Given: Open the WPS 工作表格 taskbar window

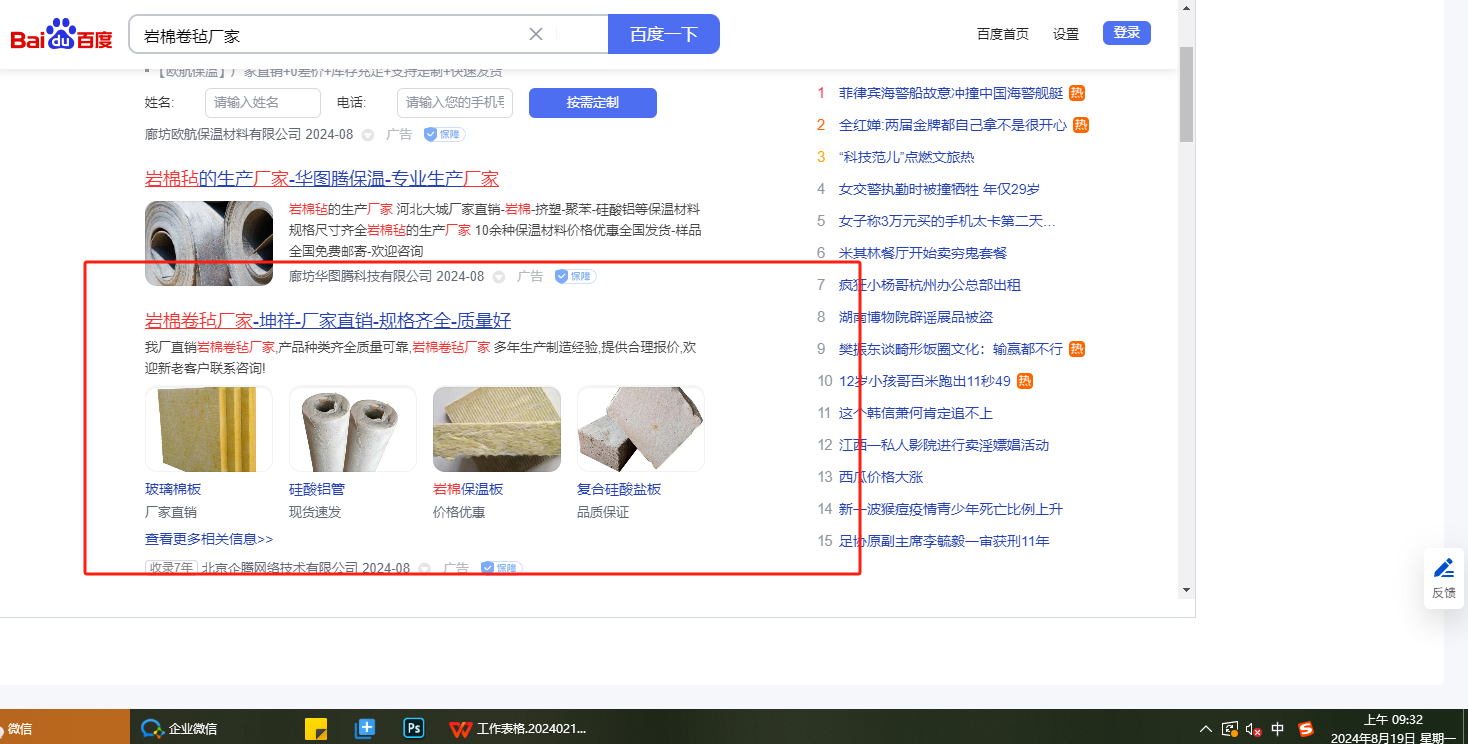Looking at the screenshot, I should click(518, 728).
